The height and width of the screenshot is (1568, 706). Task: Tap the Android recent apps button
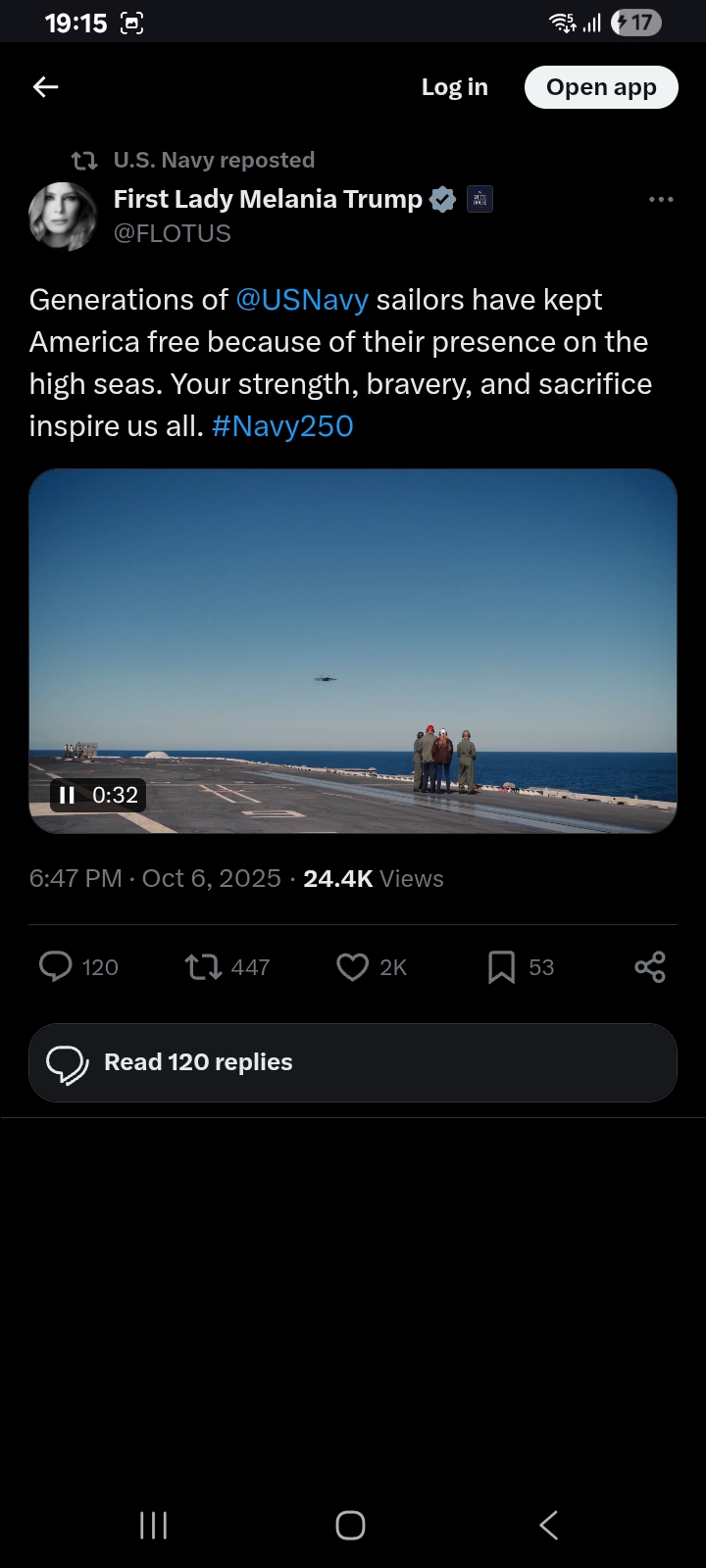pyautogui.click(x=154, y=1525)
